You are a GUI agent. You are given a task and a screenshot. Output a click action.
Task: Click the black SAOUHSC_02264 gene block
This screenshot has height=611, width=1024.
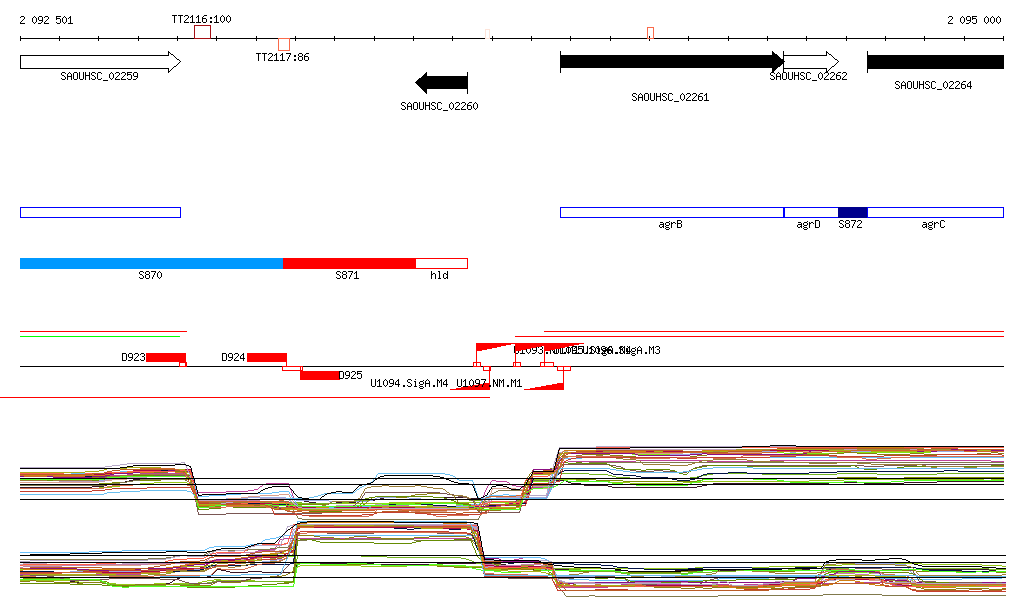pyautogui.click(x=934, y=62)
